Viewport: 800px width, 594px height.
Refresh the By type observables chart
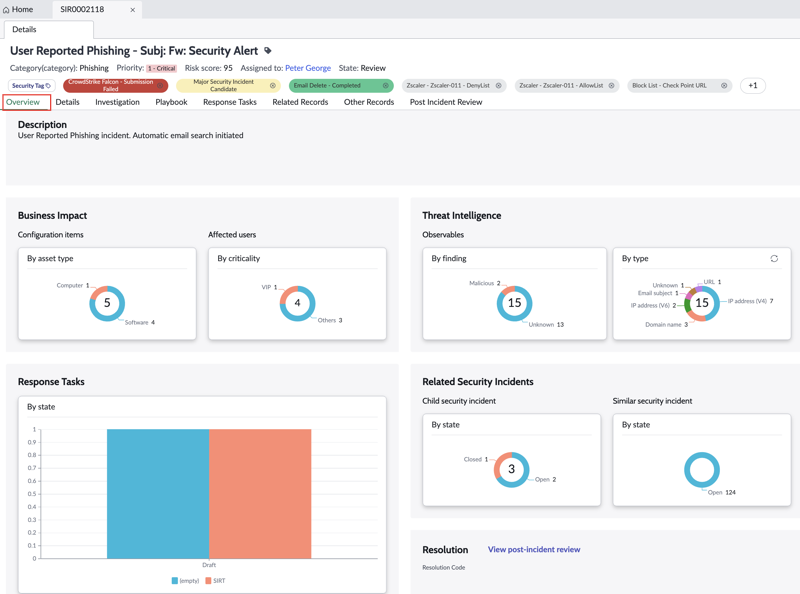774,259
